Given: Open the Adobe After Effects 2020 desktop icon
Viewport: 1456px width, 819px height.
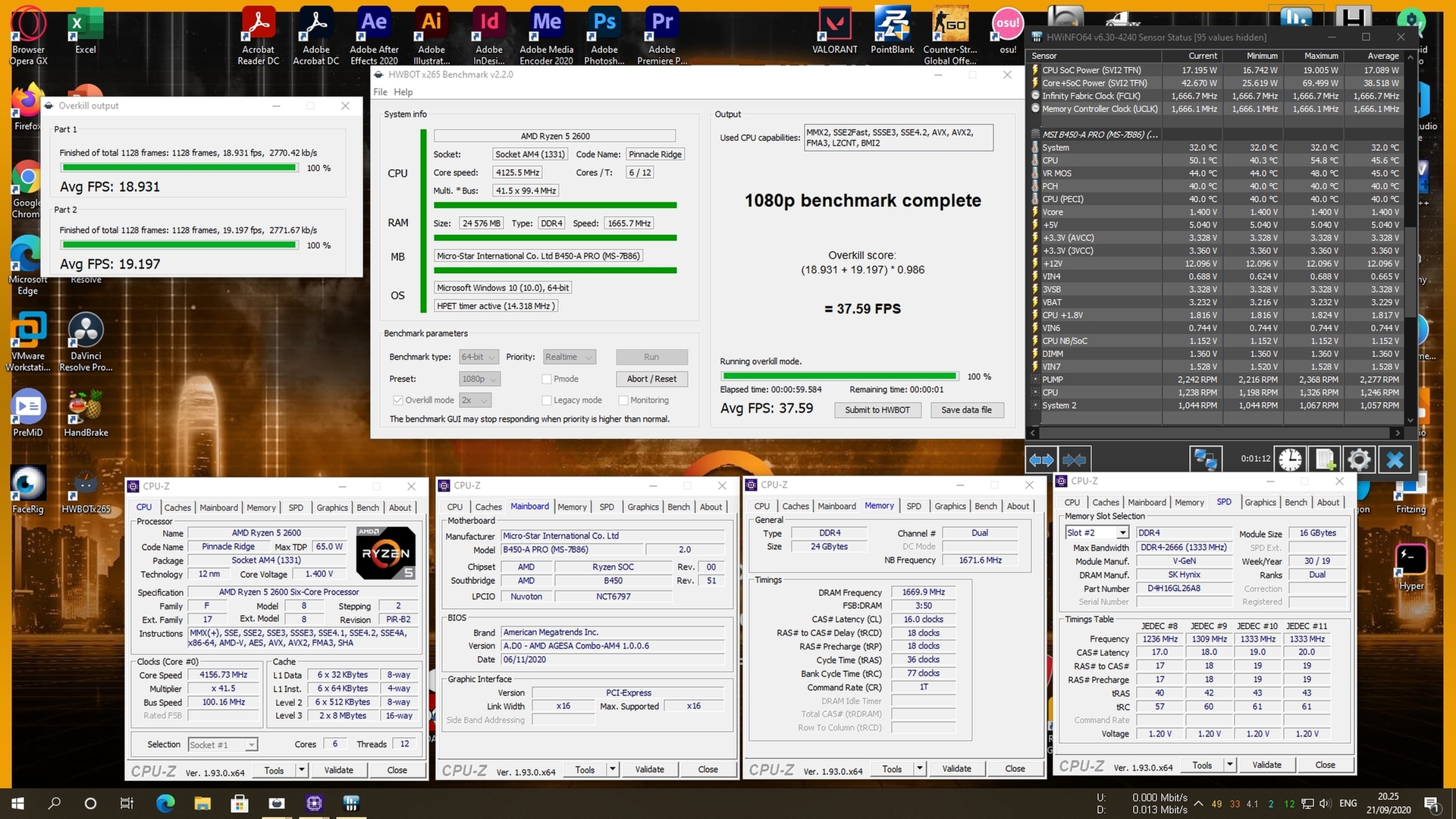Looking at the screenshot, I should pyautogui.click(x=374, y=35).
